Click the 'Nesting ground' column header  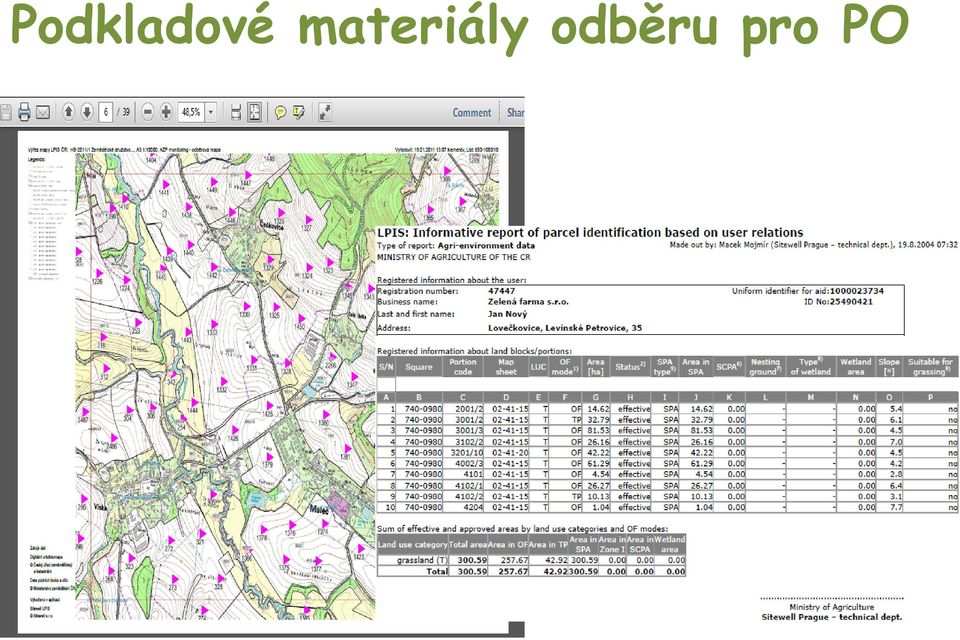tap(765, 367)
